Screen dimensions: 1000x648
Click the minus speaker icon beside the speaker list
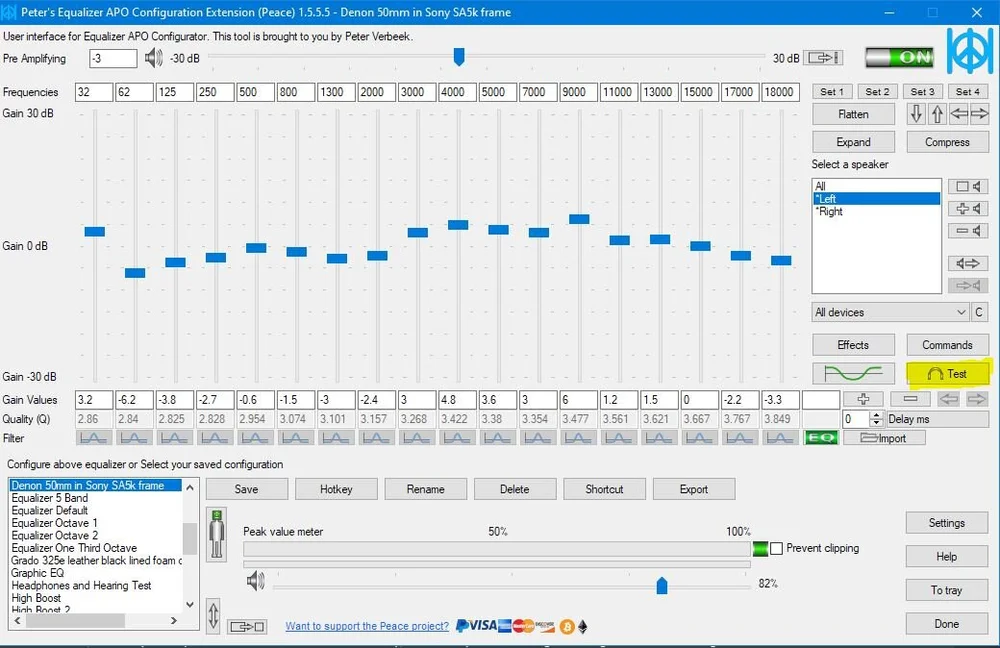pos(967,230)
